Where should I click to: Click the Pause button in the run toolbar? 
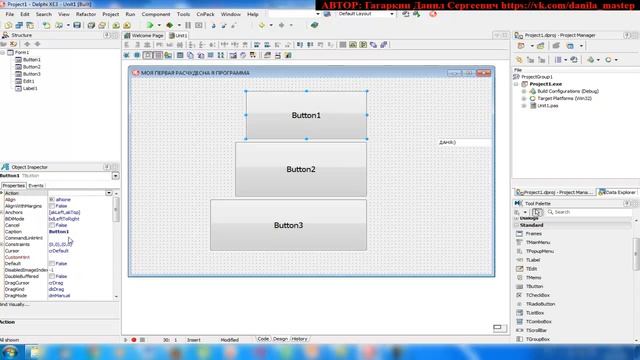click(188, 25)
